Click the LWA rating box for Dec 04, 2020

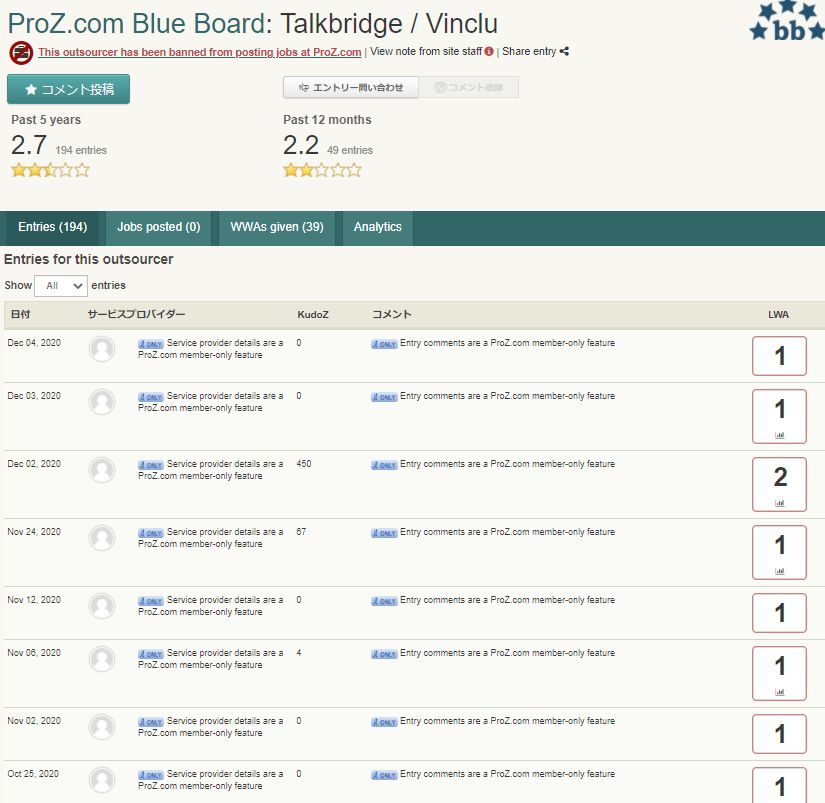(x=779, y=356)
